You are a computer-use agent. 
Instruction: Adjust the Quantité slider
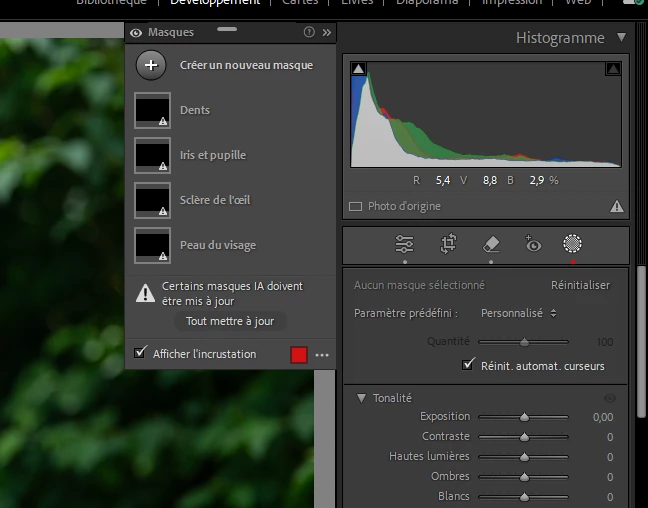[524, 342]
